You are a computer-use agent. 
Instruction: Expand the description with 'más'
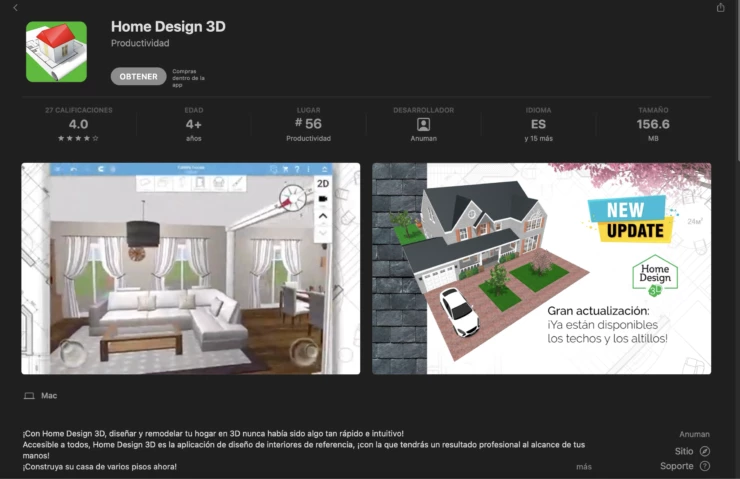point(583,466)
